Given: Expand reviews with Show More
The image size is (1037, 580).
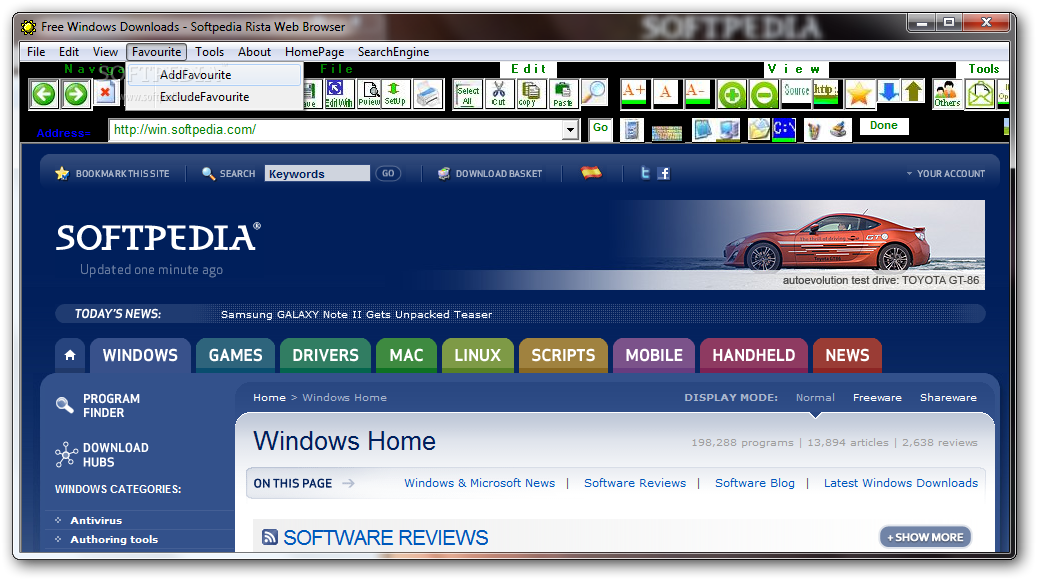Looking at the screenshot, I should [925, 537].
